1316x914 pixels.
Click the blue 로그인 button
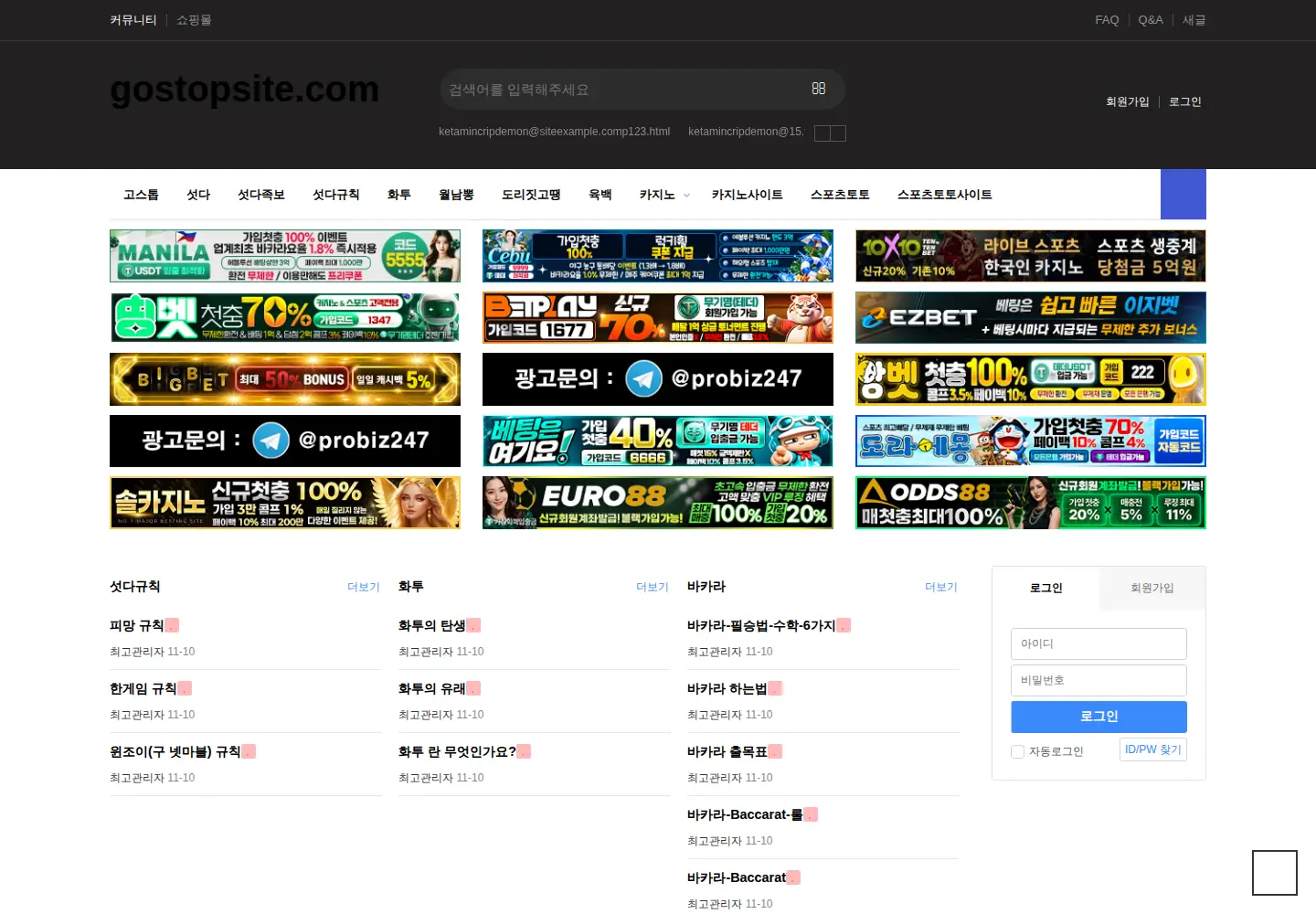pyautogui.click(x=1098, y=717)
